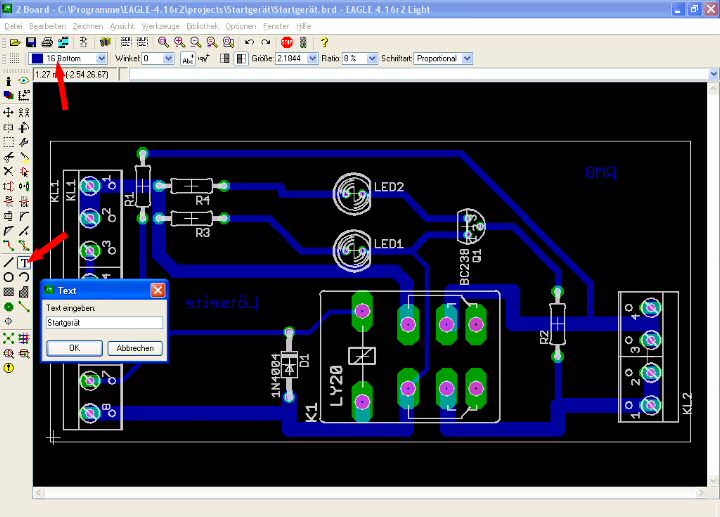The image size is (720, 517).
Task: Click the yellow Help question mark icon
Action: coord(324,42)
